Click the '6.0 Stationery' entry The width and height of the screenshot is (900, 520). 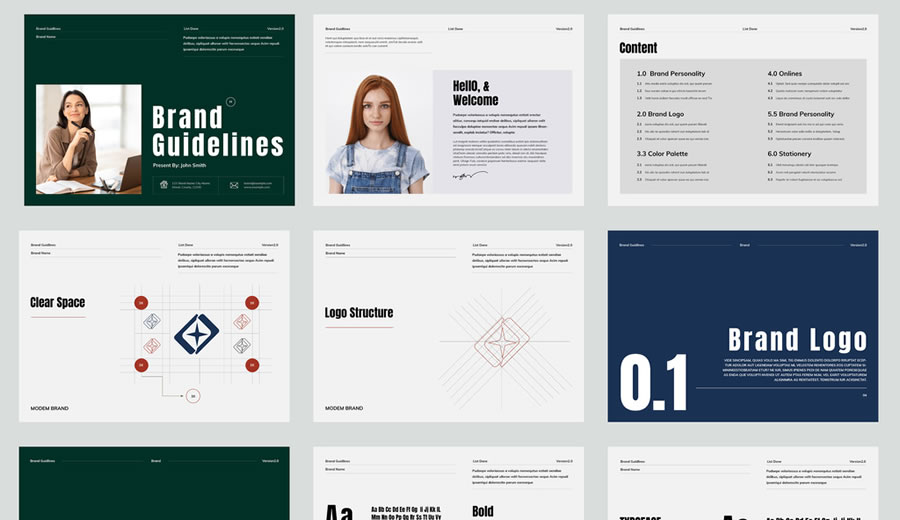click(789, 154)
